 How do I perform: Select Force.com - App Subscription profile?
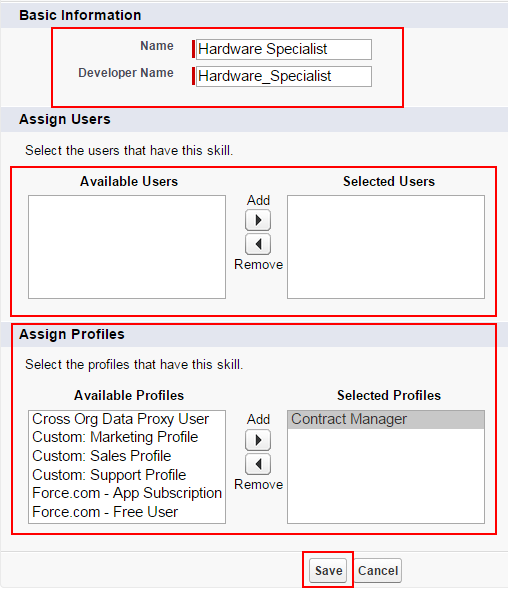127,493
